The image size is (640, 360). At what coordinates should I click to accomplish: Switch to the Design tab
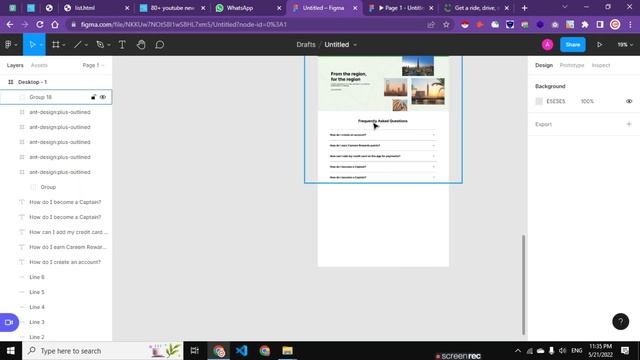(544, 65)
